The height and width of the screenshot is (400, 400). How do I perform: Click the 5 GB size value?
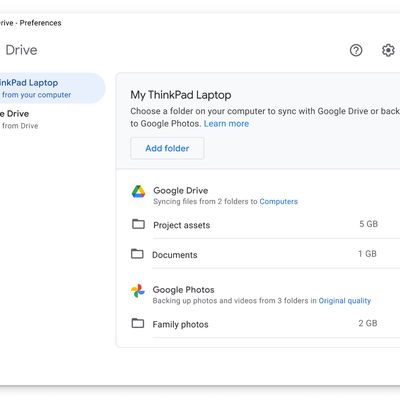pyautogui.click(x=368, y=224)
